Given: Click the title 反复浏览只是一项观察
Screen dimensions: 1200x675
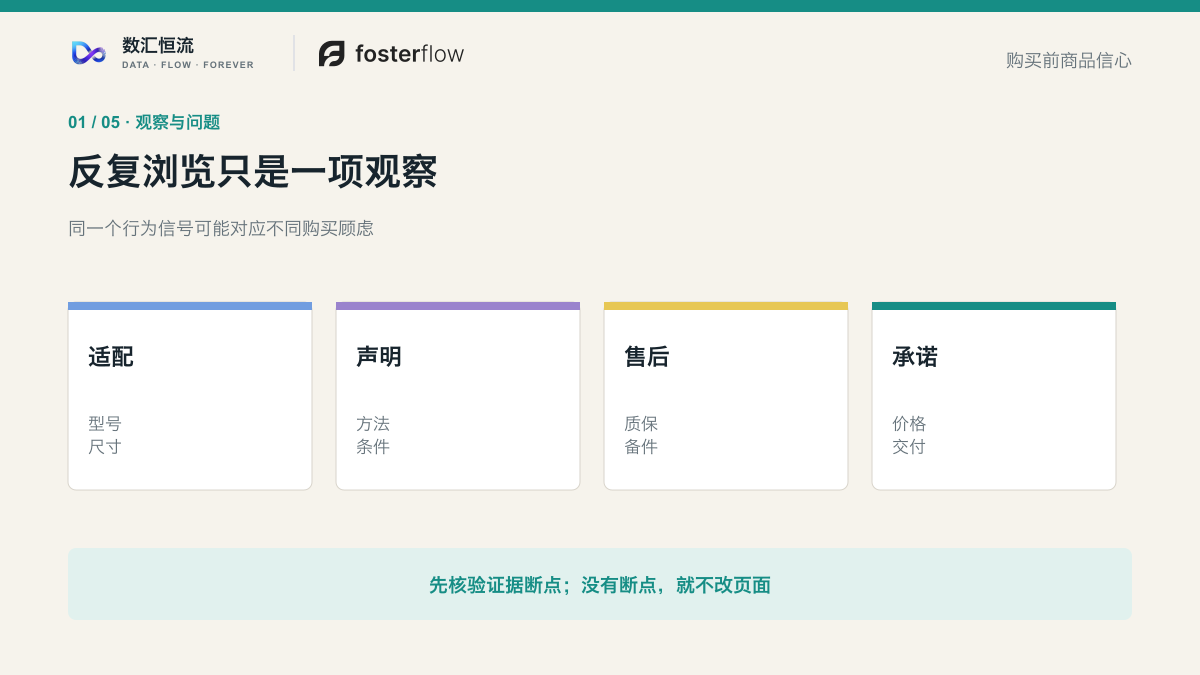Looking at the screenshot, I should pos(253,172).
